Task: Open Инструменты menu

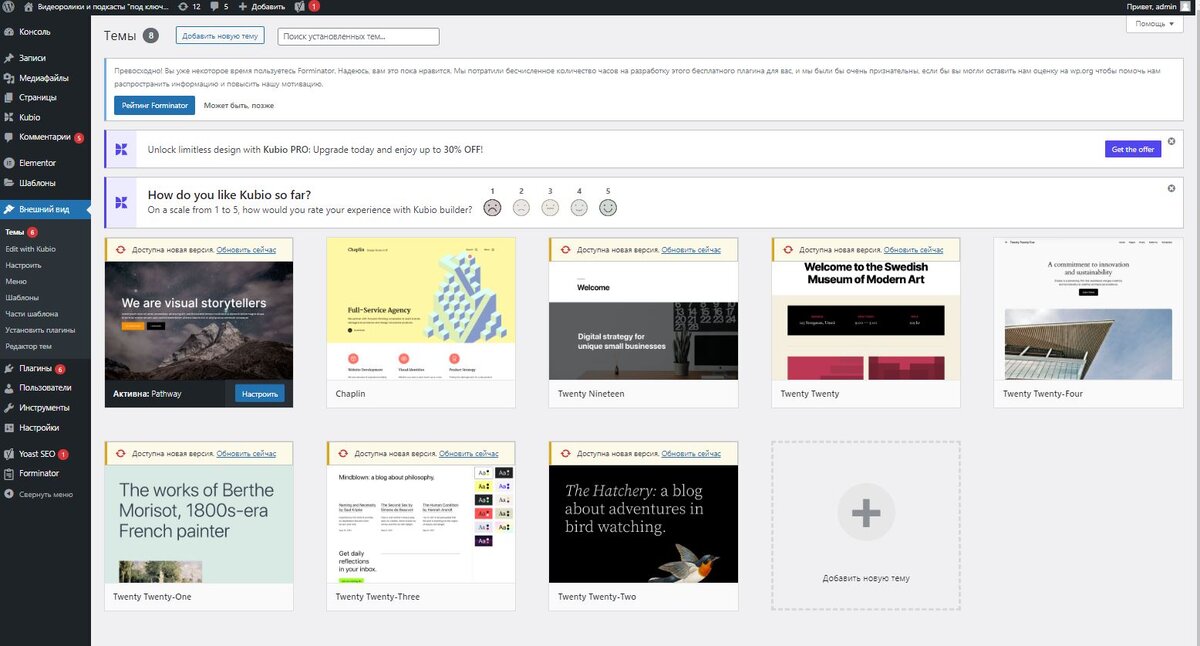Action: [45, 408]
